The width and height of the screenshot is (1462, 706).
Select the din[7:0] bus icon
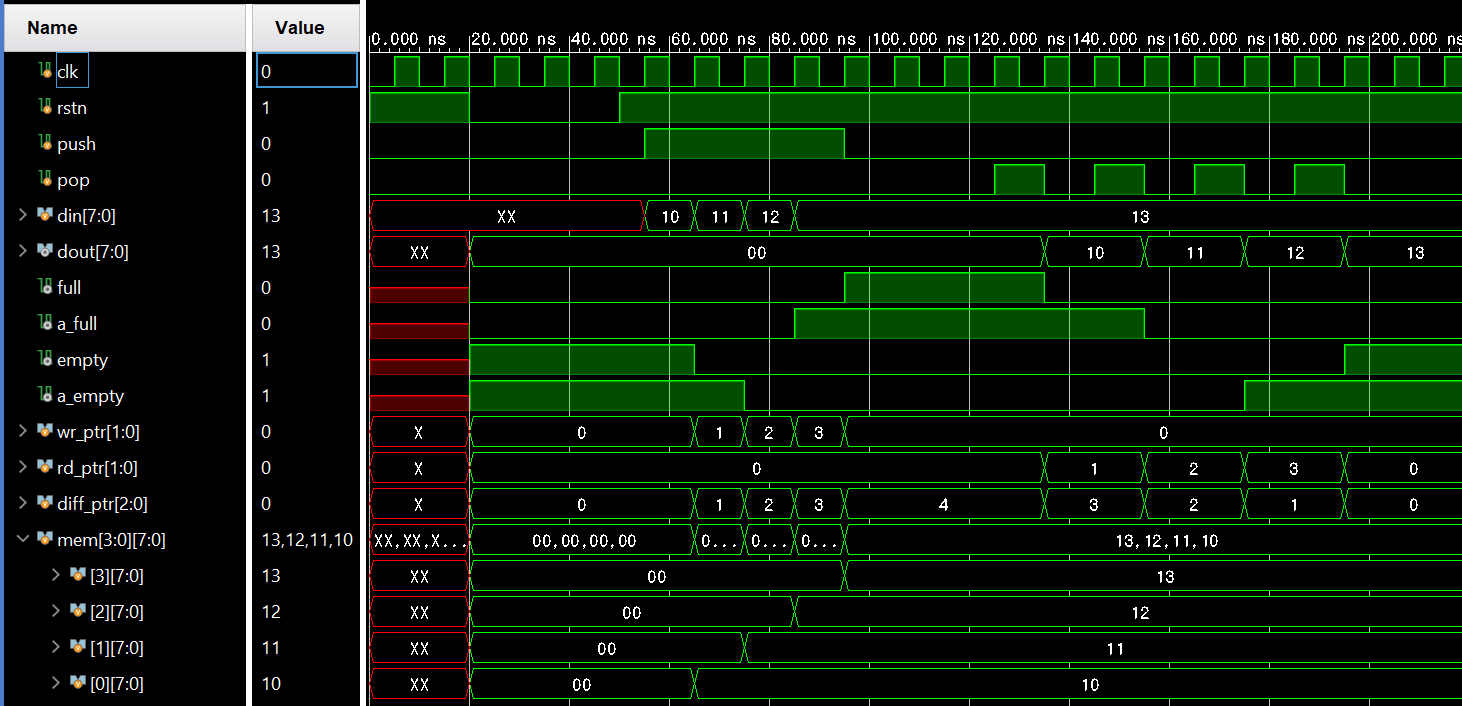pyautogui.click(x=44, y=215)
